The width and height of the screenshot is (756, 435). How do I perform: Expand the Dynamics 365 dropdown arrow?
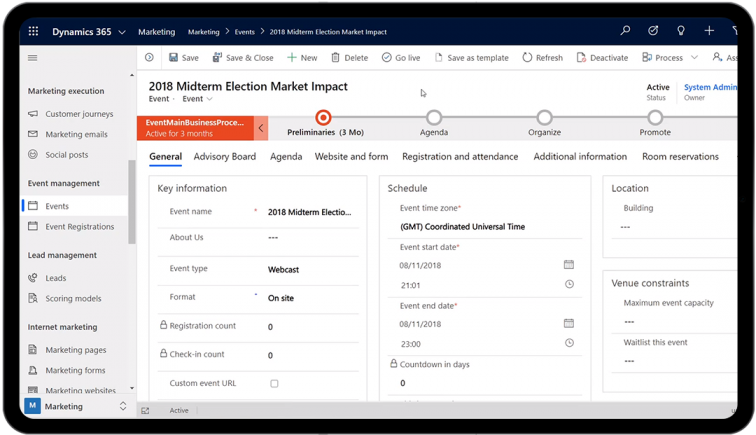click(122, 32)
